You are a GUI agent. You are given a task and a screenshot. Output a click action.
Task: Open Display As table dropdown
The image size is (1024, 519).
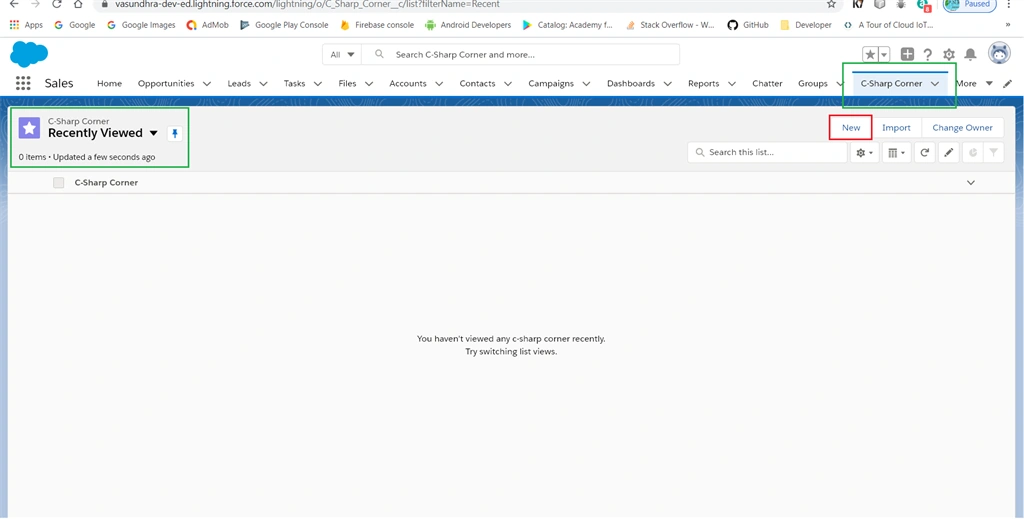pos(897,152)
